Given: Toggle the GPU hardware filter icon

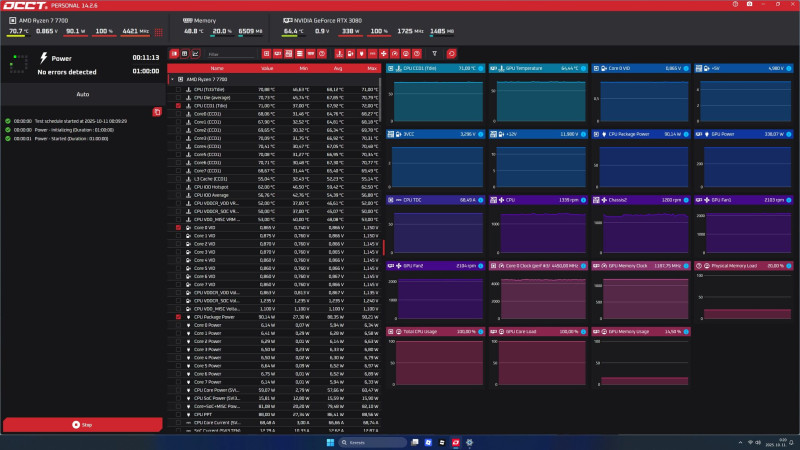Looking at the screenshot, I should point(278,54).
